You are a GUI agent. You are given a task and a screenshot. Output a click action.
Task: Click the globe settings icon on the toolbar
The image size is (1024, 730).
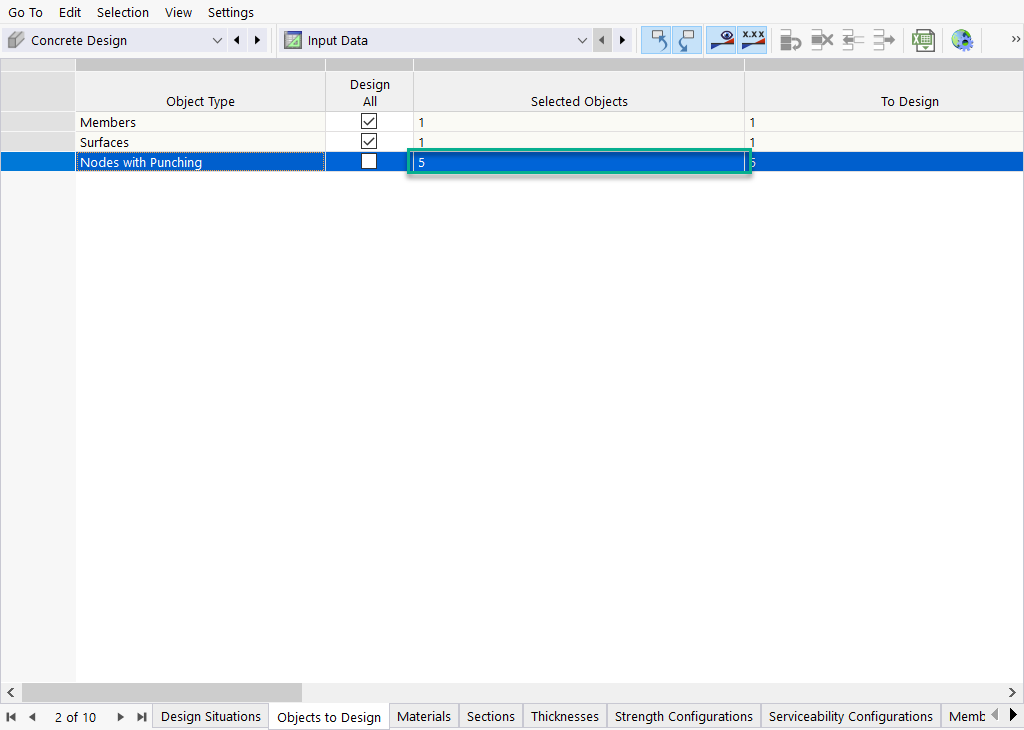962,40
